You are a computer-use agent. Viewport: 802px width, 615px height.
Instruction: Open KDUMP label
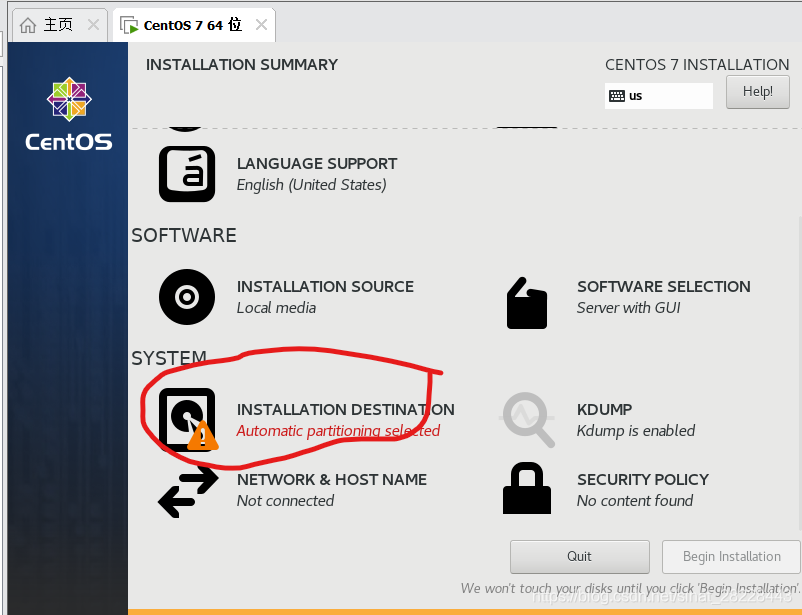click(605, 409)
